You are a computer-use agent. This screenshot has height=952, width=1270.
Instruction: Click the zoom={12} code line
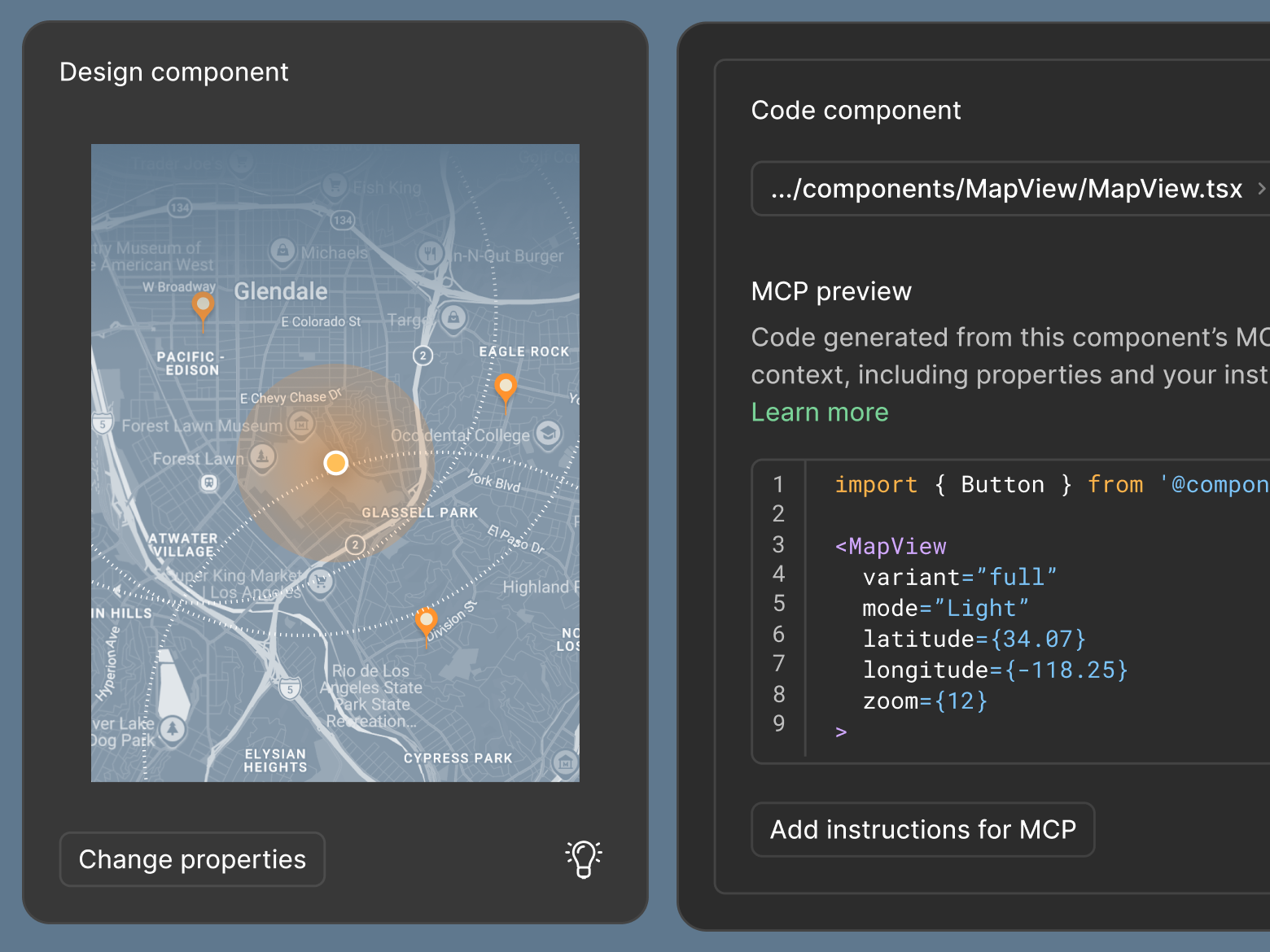point(925,701)
